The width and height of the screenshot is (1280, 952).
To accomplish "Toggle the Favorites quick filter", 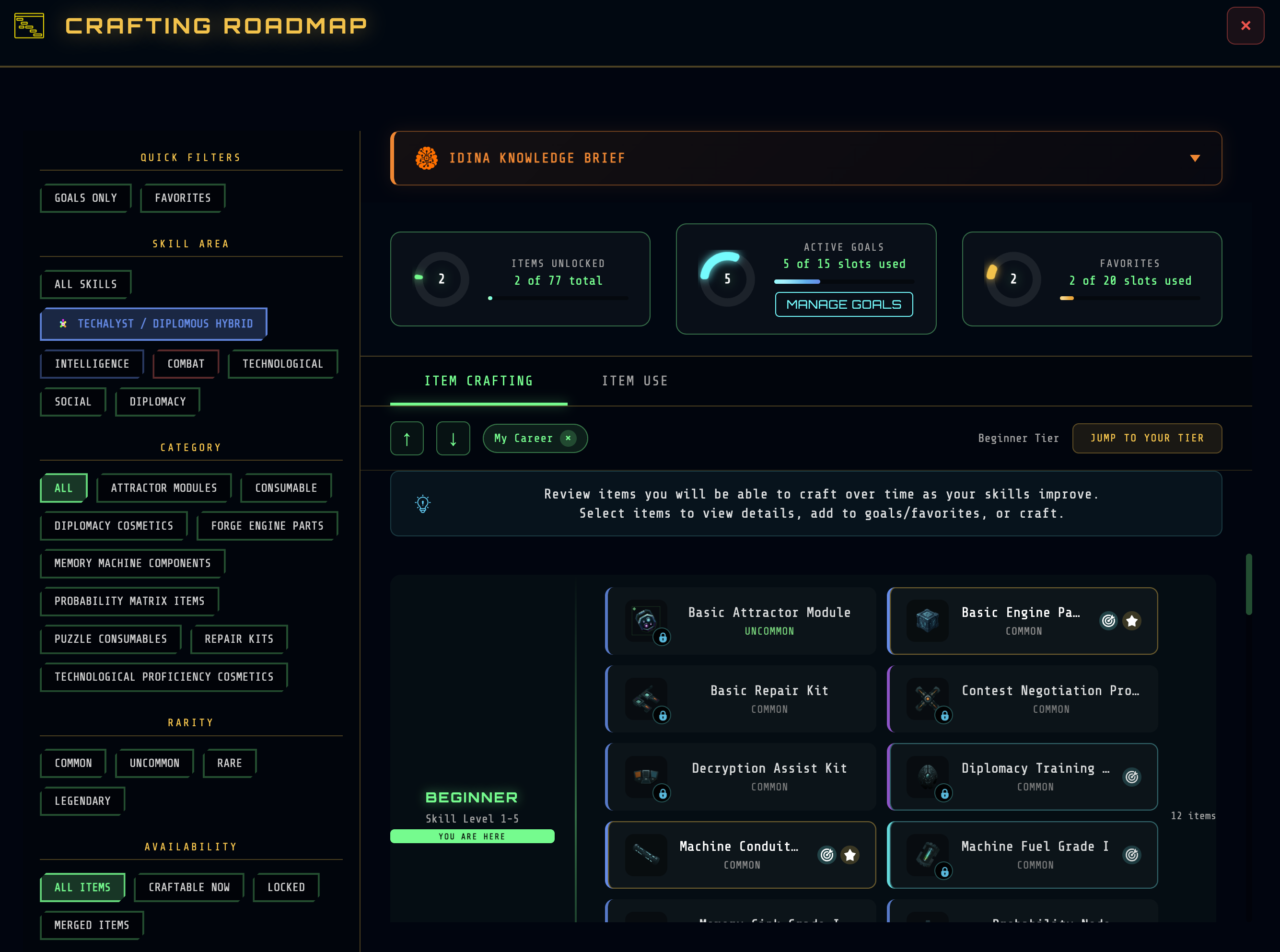I will [x=182, y=197].
